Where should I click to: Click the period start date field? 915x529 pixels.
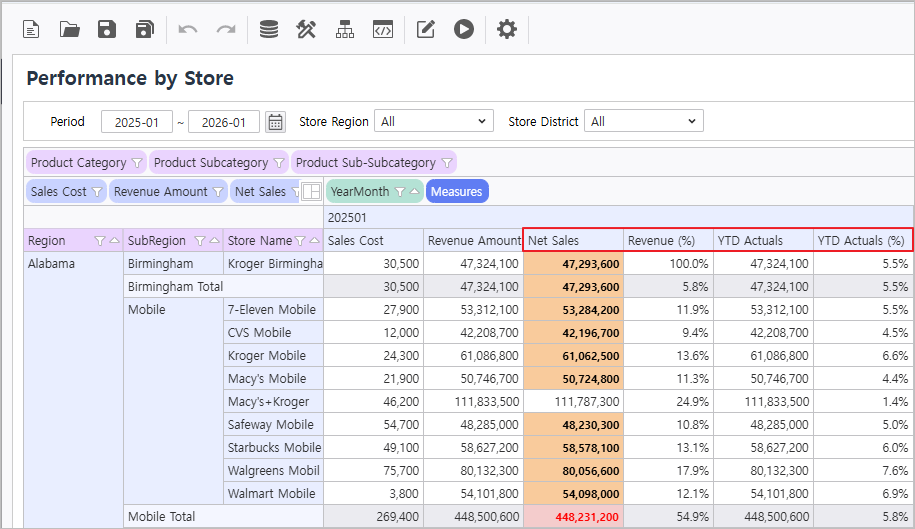coord(136,122)
